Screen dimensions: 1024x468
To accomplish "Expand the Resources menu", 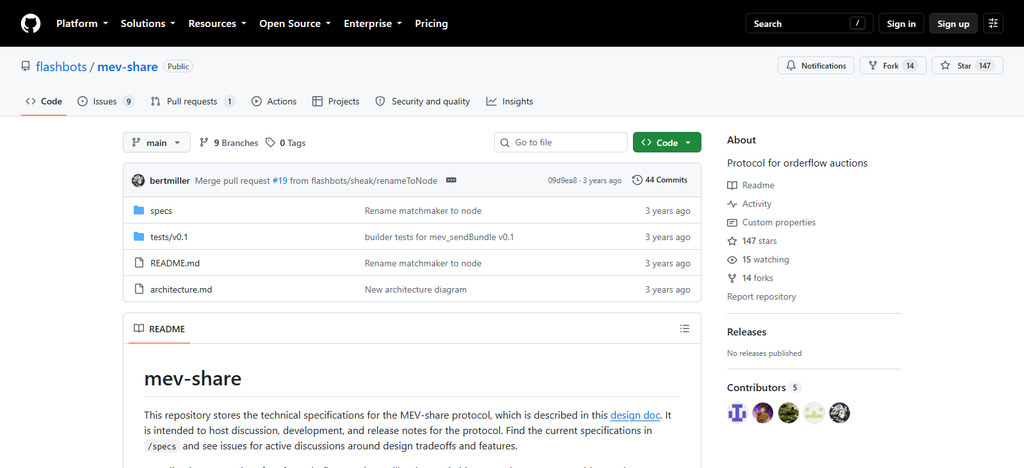I will coord(217,23).
